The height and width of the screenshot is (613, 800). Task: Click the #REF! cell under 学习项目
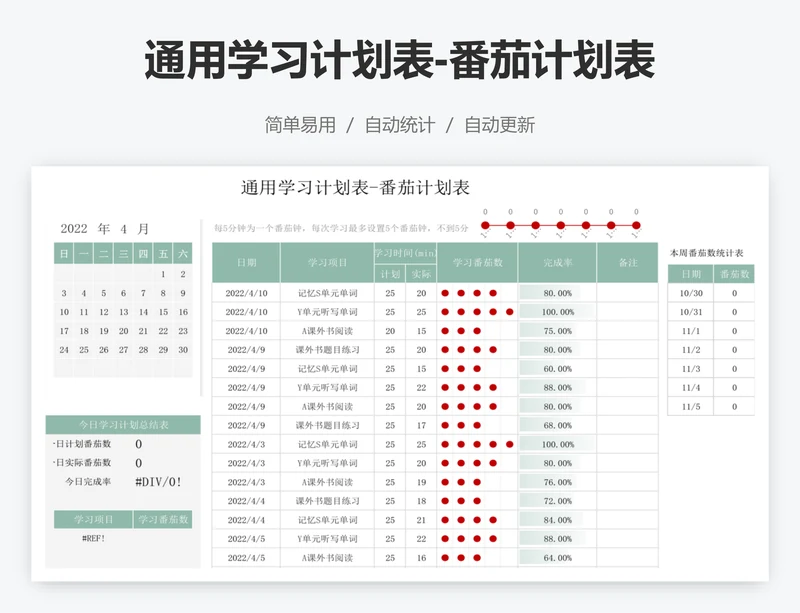pyautogui.click(x=93, y=538)
